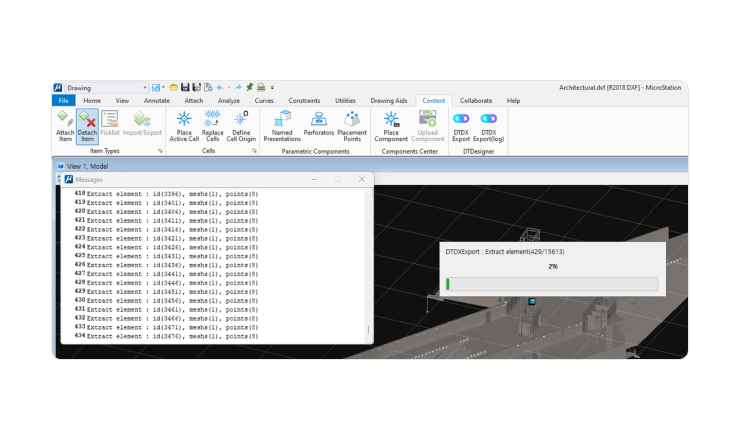Select the Placement Points tool
The height and width of the screenshot is (440, 740).
pos(351,124)
